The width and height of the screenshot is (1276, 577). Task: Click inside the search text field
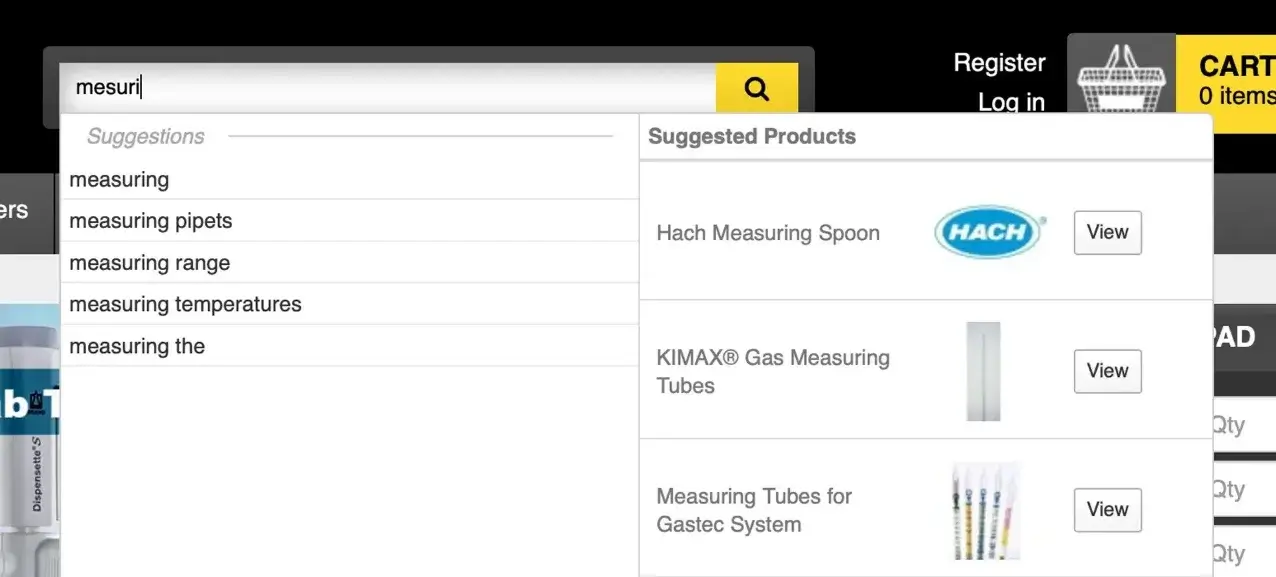click(x=390, y=88)
